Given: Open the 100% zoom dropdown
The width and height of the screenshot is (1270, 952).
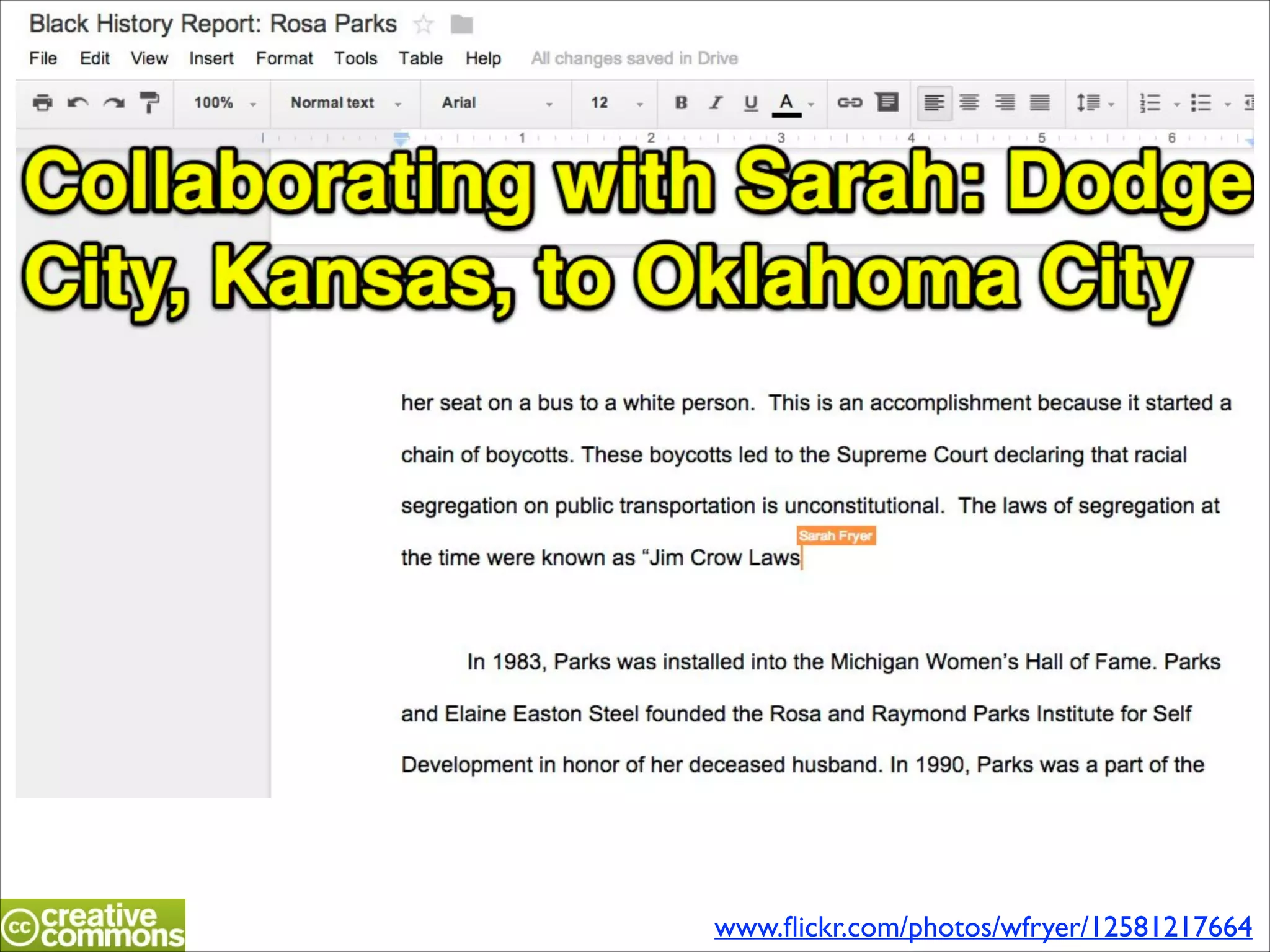Looking at the screenshot, I should pos(224,103).
